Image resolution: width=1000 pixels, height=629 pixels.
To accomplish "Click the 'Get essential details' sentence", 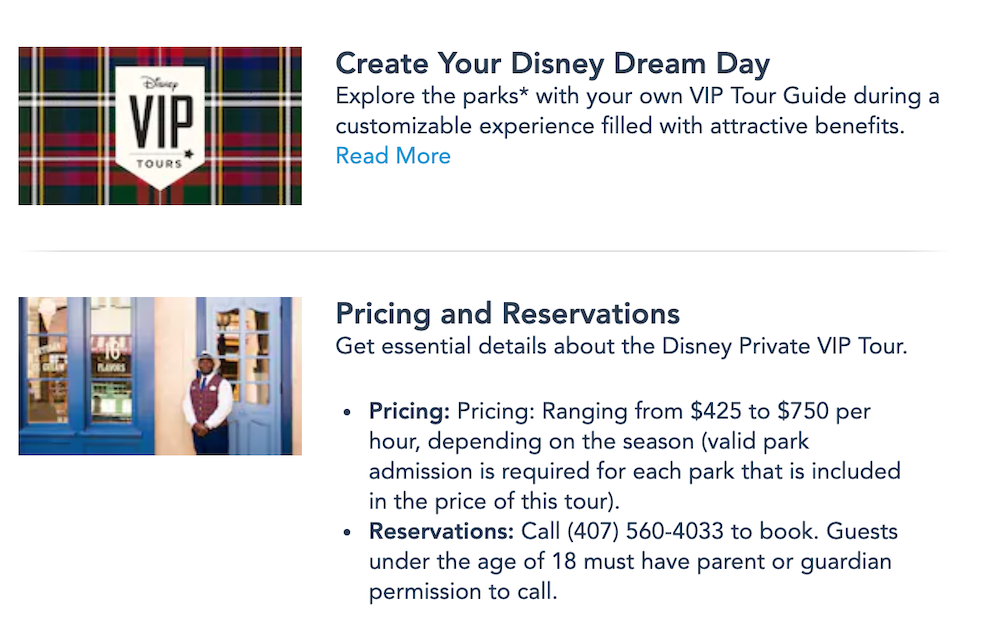I will click(621, 347).
